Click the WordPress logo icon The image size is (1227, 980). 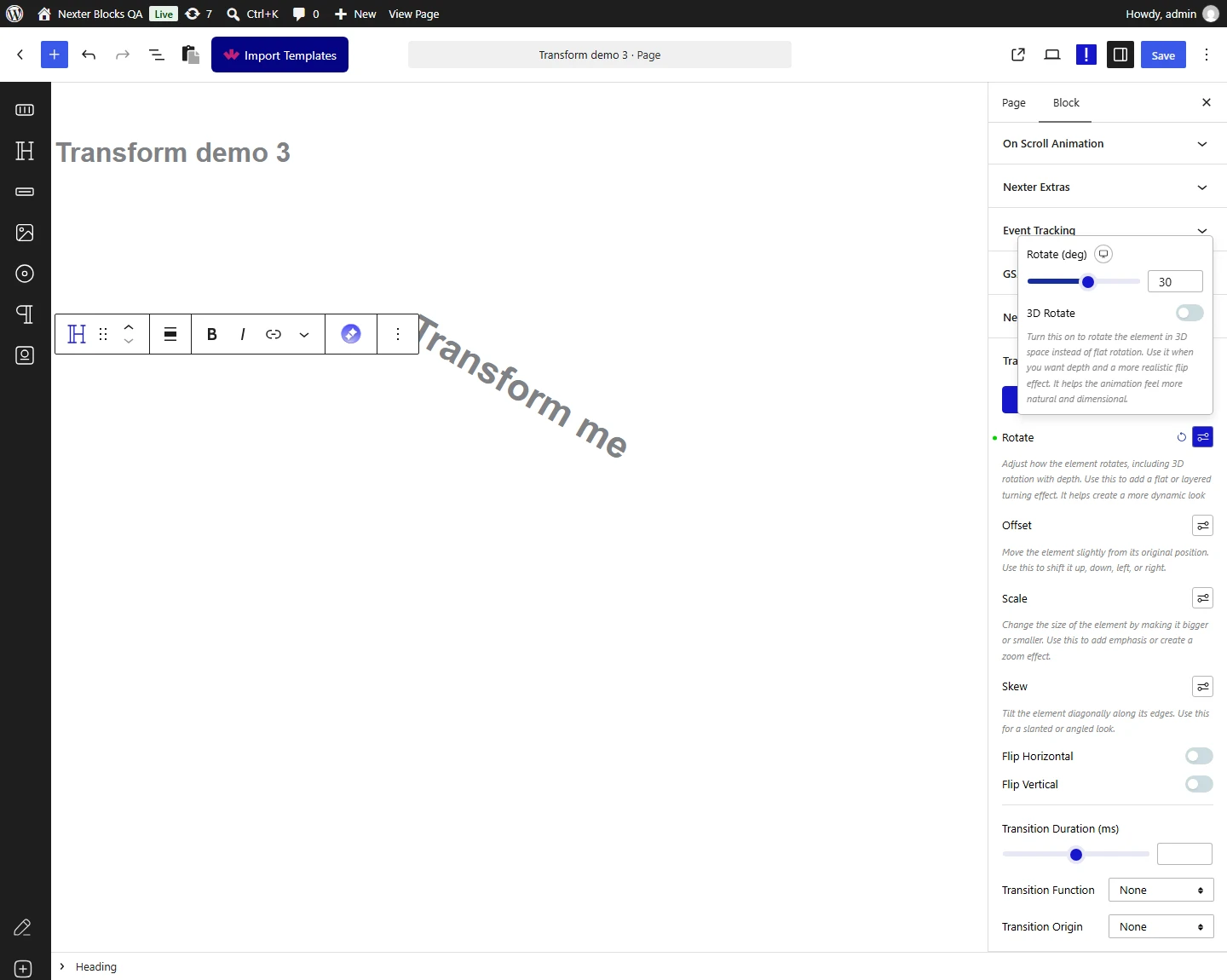point(14,14)
